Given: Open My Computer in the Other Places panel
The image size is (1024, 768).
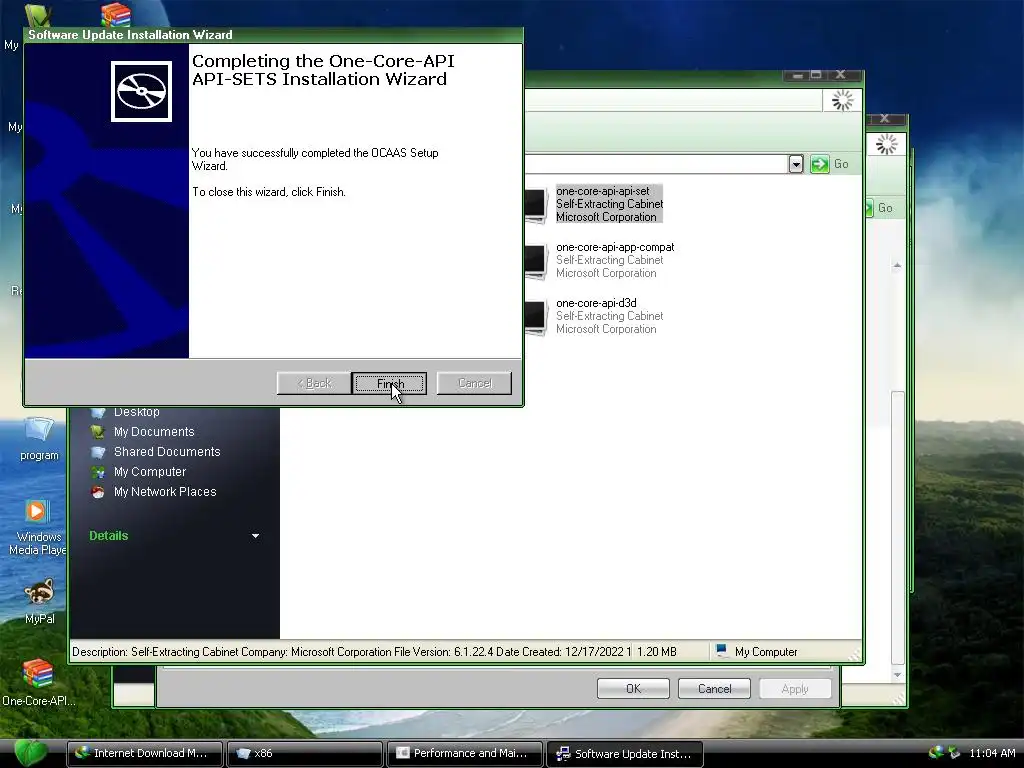Looking at the screenshot, I should (x=150, y=472).
